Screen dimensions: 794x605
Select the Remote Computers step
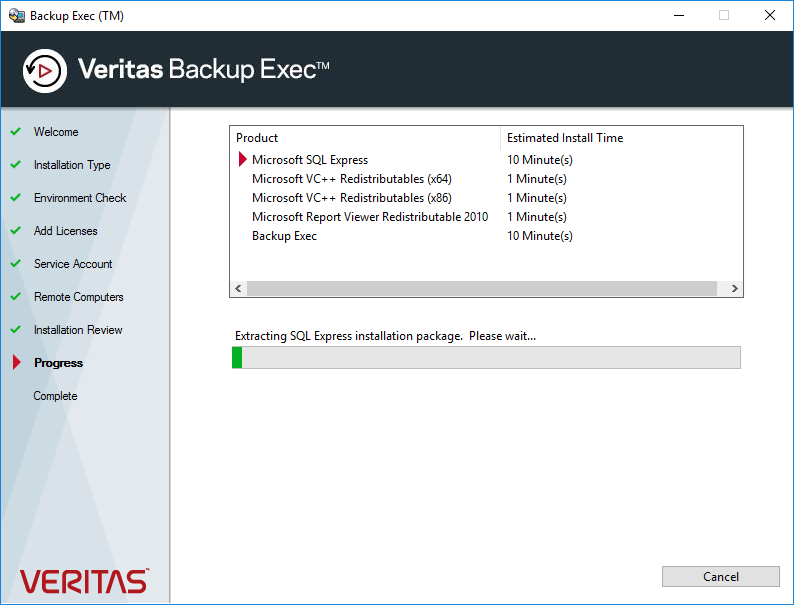click(78, 297)
